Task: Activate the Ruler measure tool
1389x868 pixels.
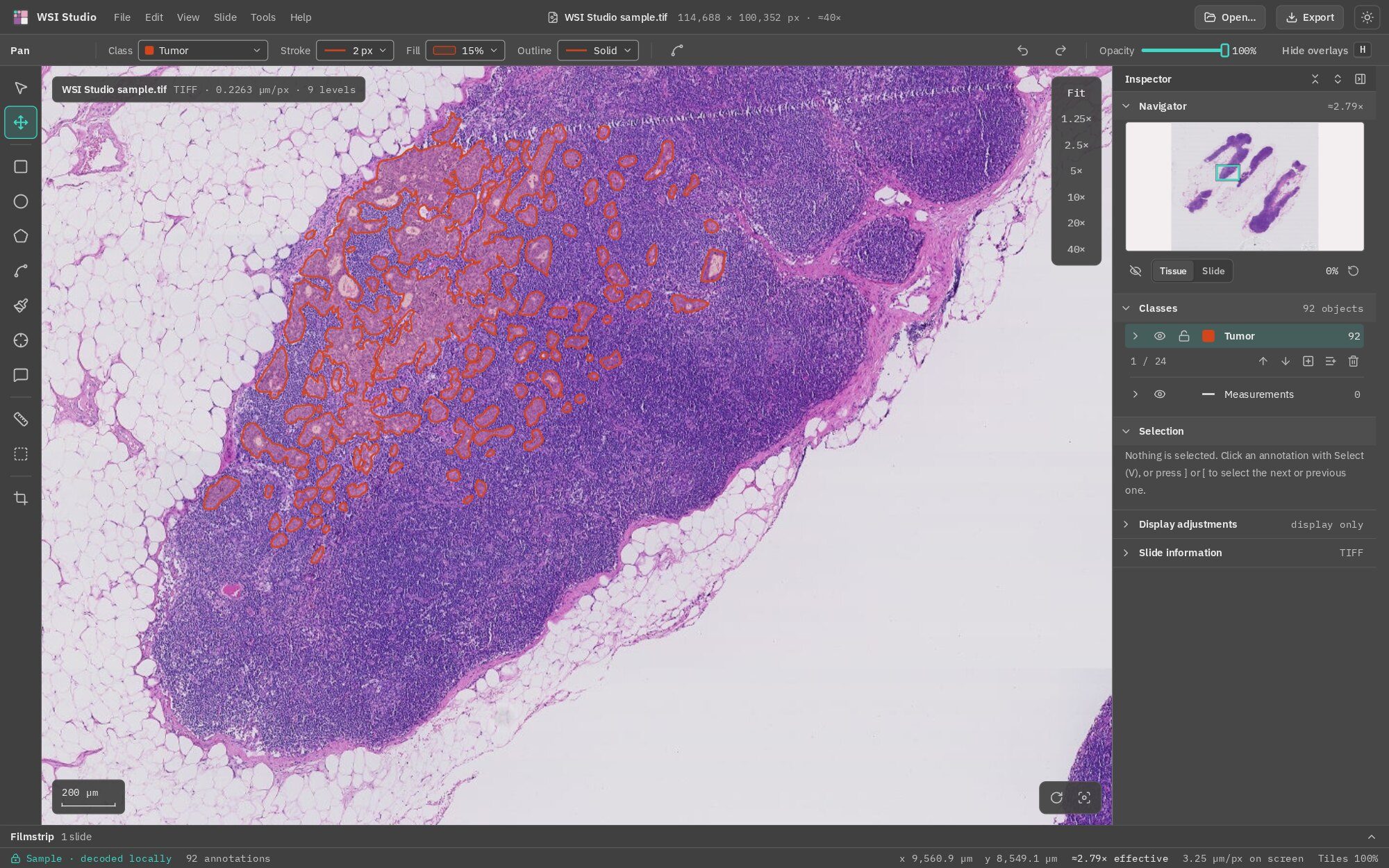Action: click(21, 419)
